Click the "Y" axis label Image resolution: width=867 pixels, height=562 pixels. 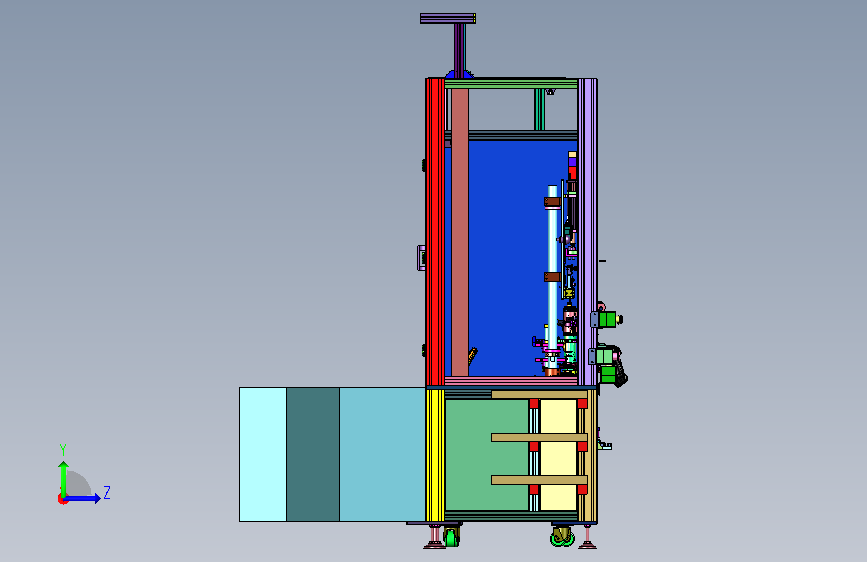pyautogui.click(x=63, y=449)
